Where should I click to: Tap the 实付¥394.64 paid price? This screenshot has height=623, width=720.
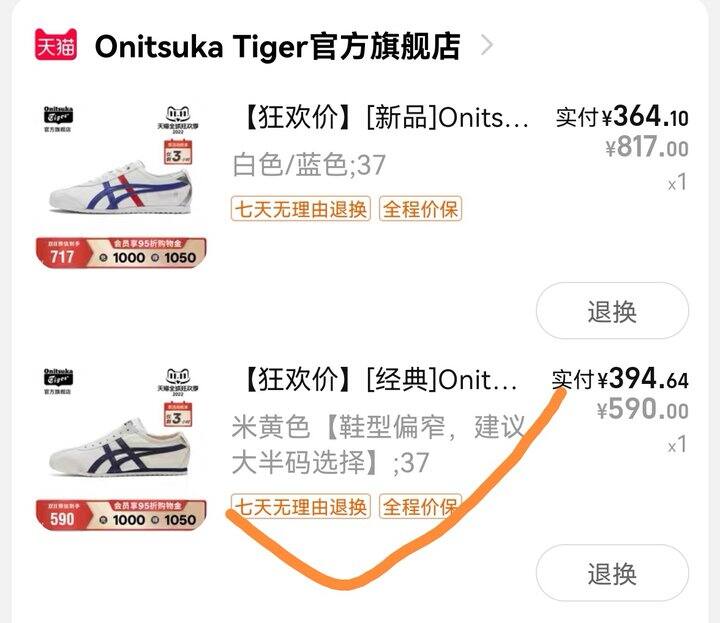point(620,379)
